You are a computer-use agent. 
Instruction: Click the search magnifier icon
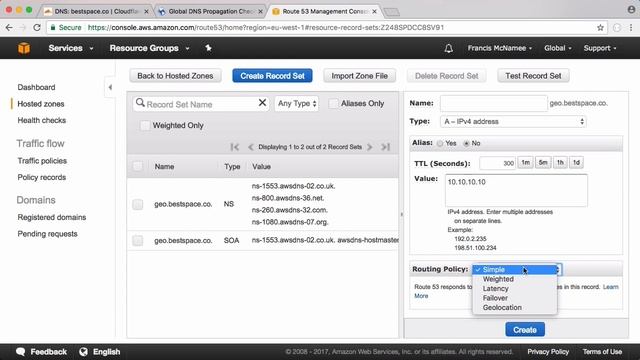140,103
